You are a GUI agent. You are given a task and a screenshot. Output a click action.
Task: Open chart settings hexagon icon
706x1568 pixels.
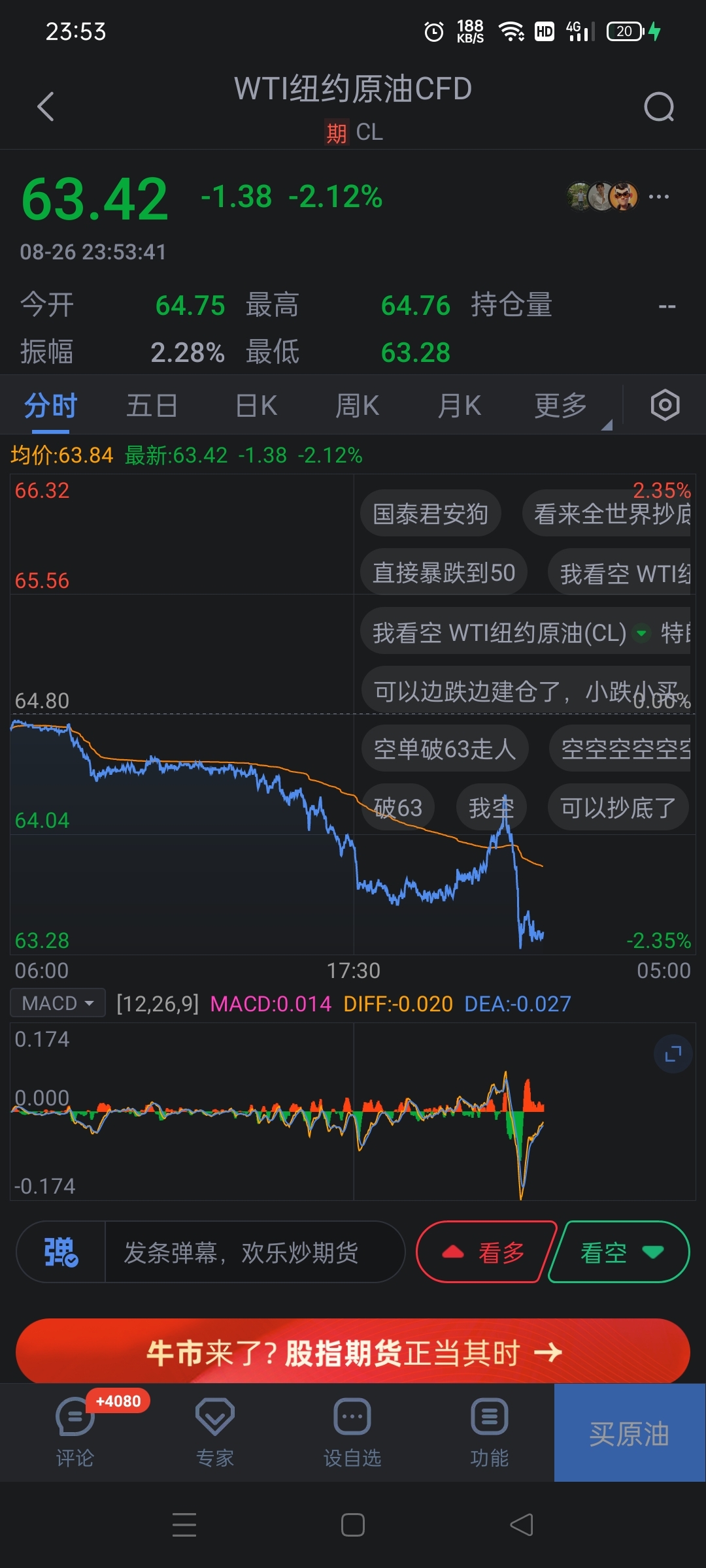pyautogui.click(x=665, y=405)
